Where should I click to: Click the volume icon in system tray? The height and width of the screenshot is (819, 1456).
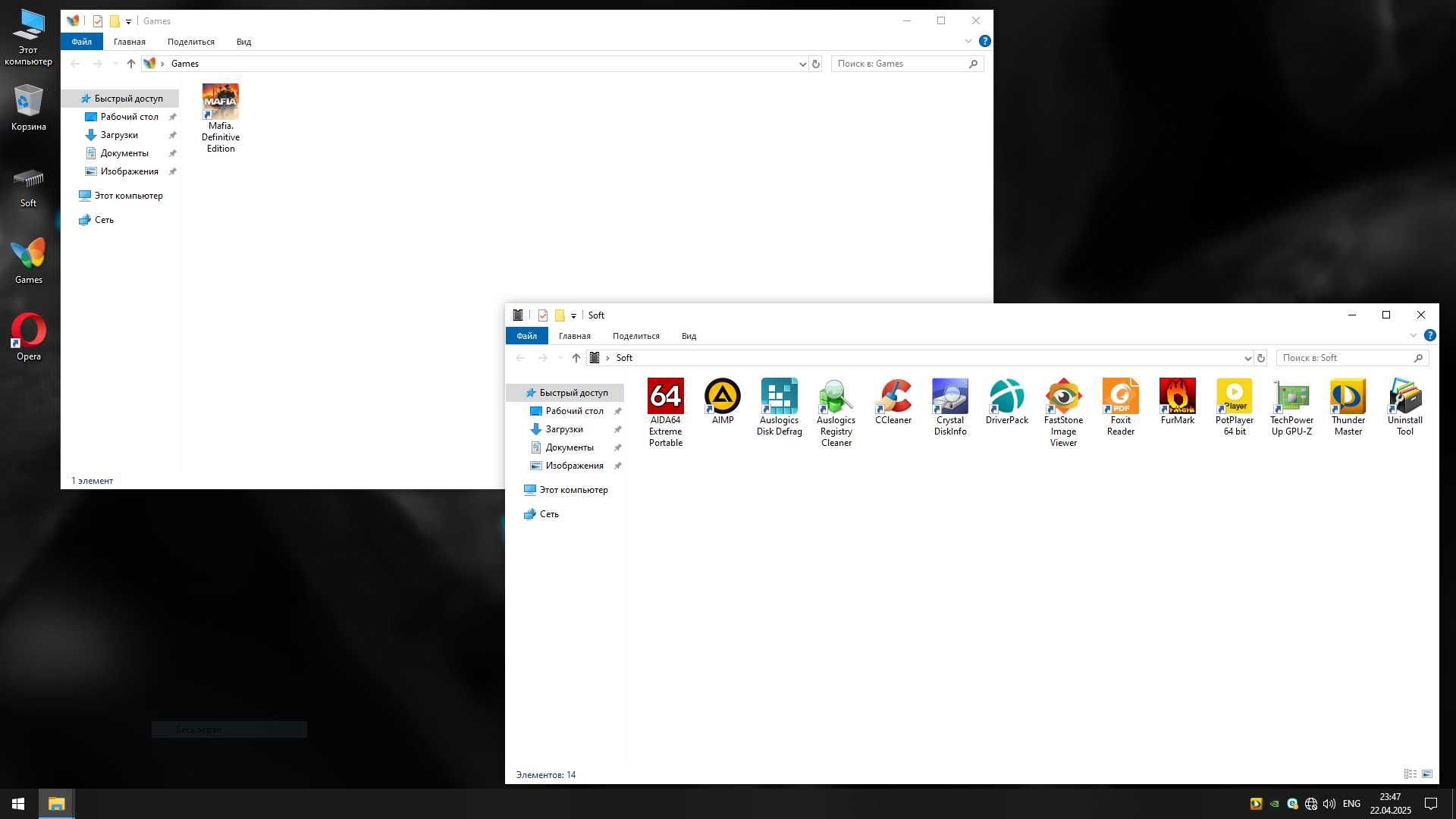(1329, 804)
